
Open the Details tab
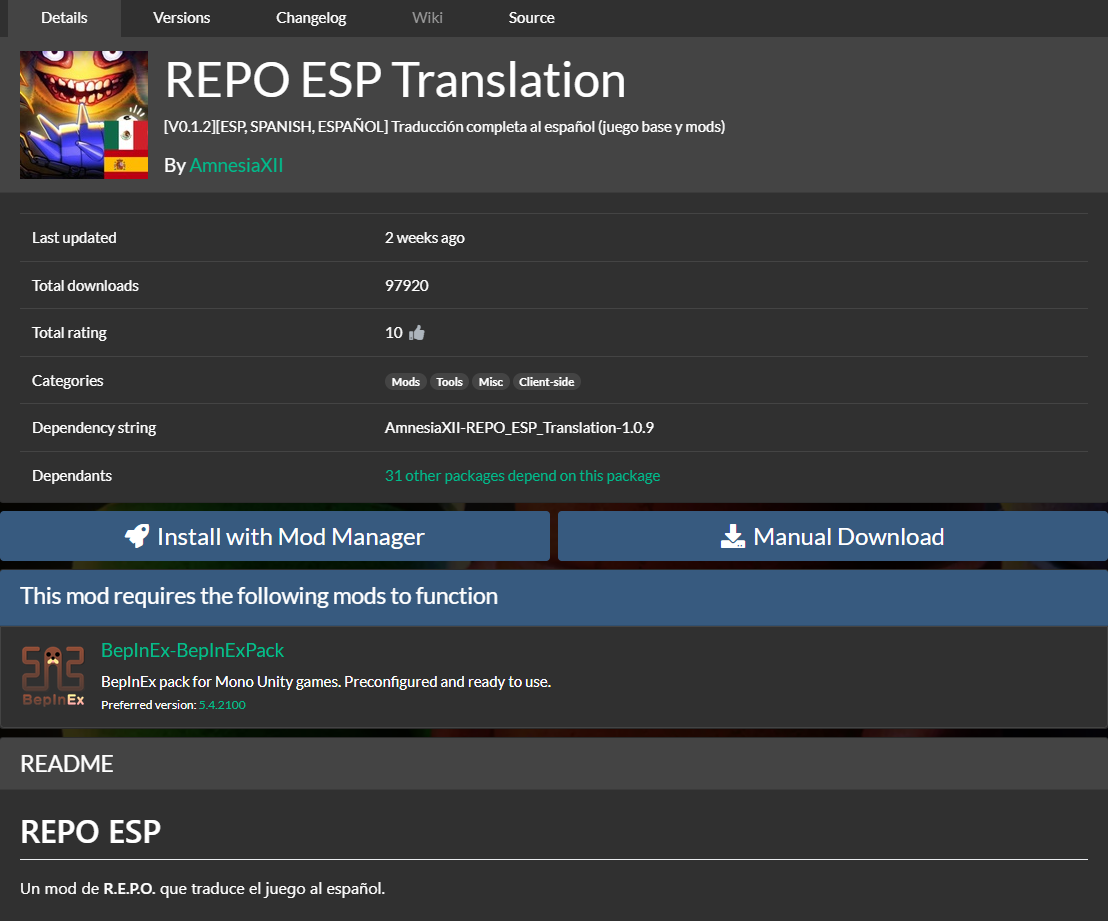(x=64, y=18)
